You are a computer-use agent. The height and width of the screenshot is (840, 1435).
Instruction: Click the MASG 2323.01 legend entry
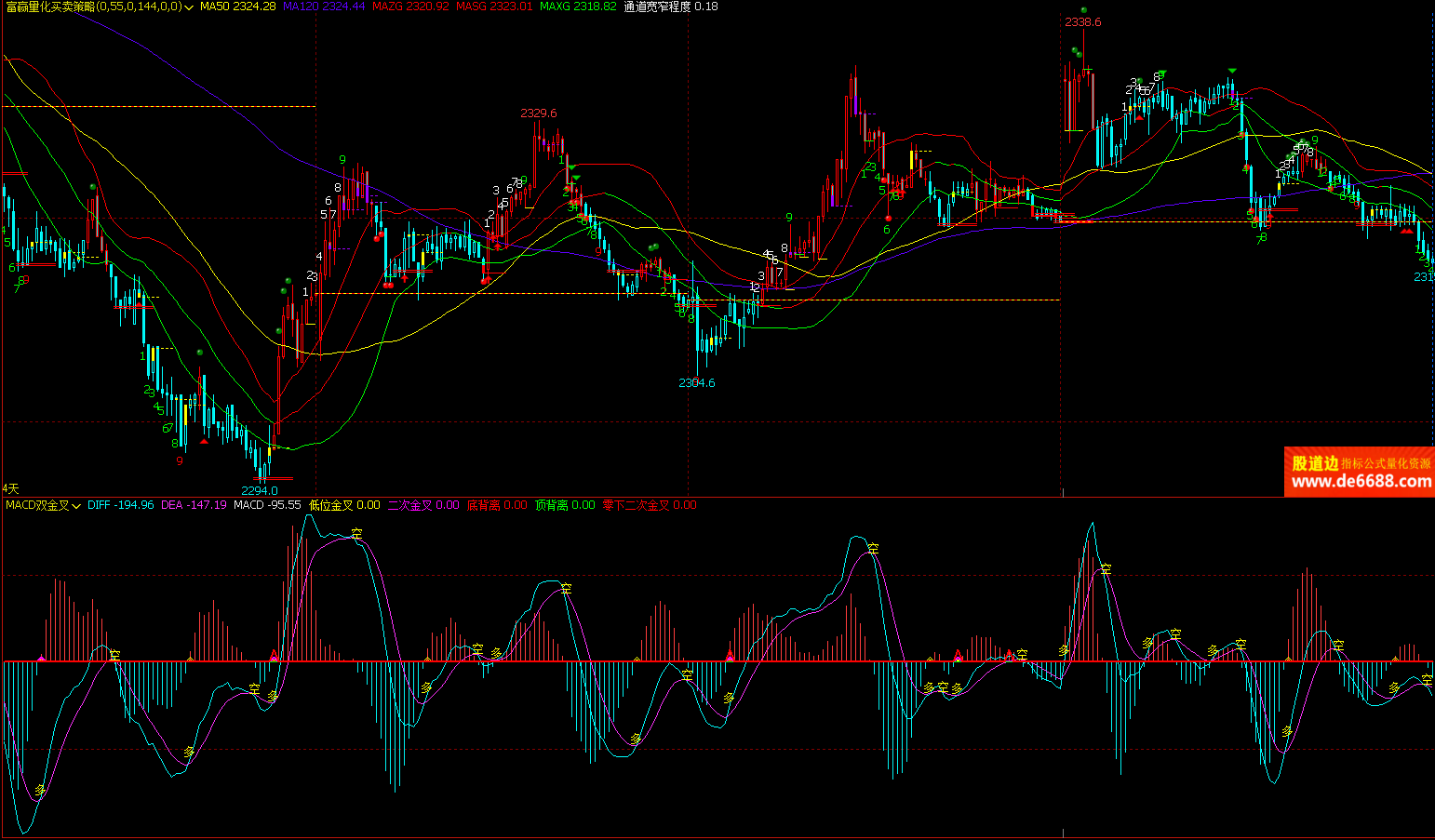(x=494, y=7)
